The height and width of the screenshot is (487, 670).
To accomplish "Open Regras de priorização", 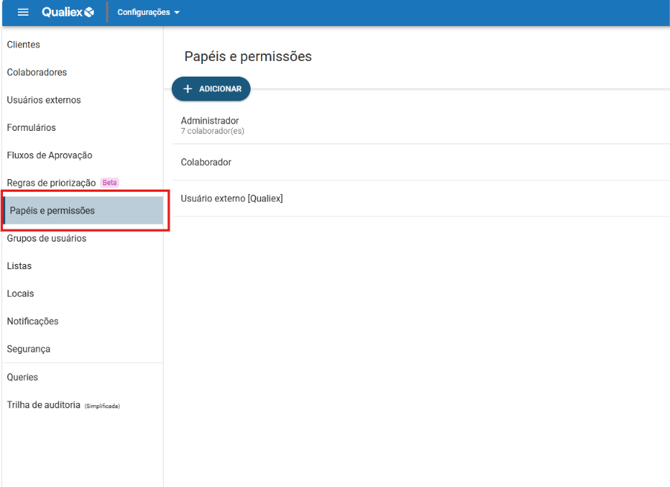I will tap(51, 183).
